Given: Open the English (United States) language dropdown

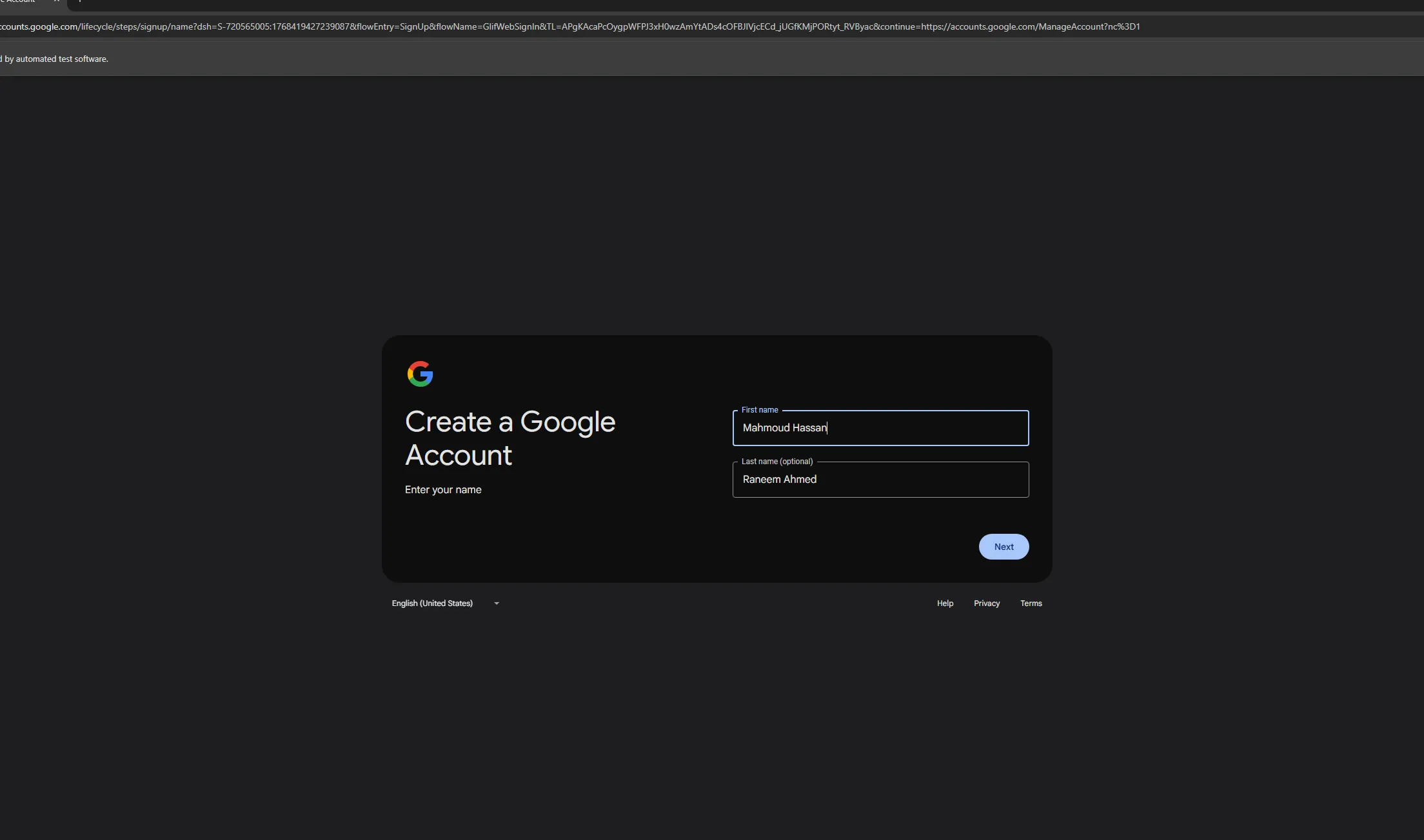Looking at the screenshot, I should pyautogui.click(x=446, y=603).
